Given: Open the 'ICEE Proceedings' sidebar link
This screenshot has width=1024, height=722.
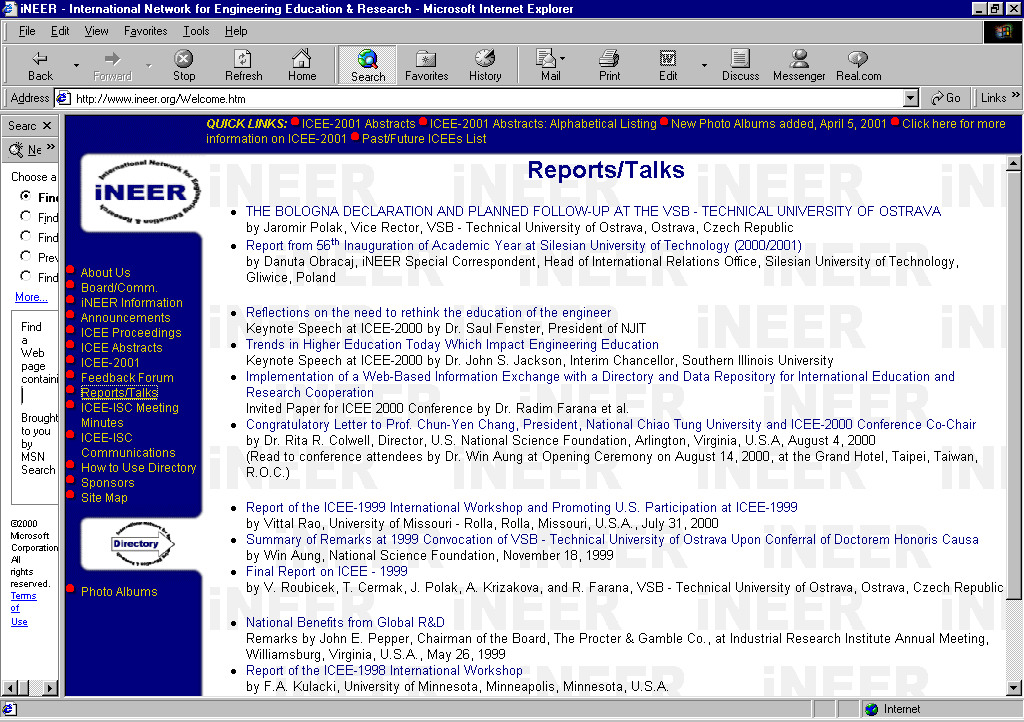Looking at the screenshot, I should [131, 332].
